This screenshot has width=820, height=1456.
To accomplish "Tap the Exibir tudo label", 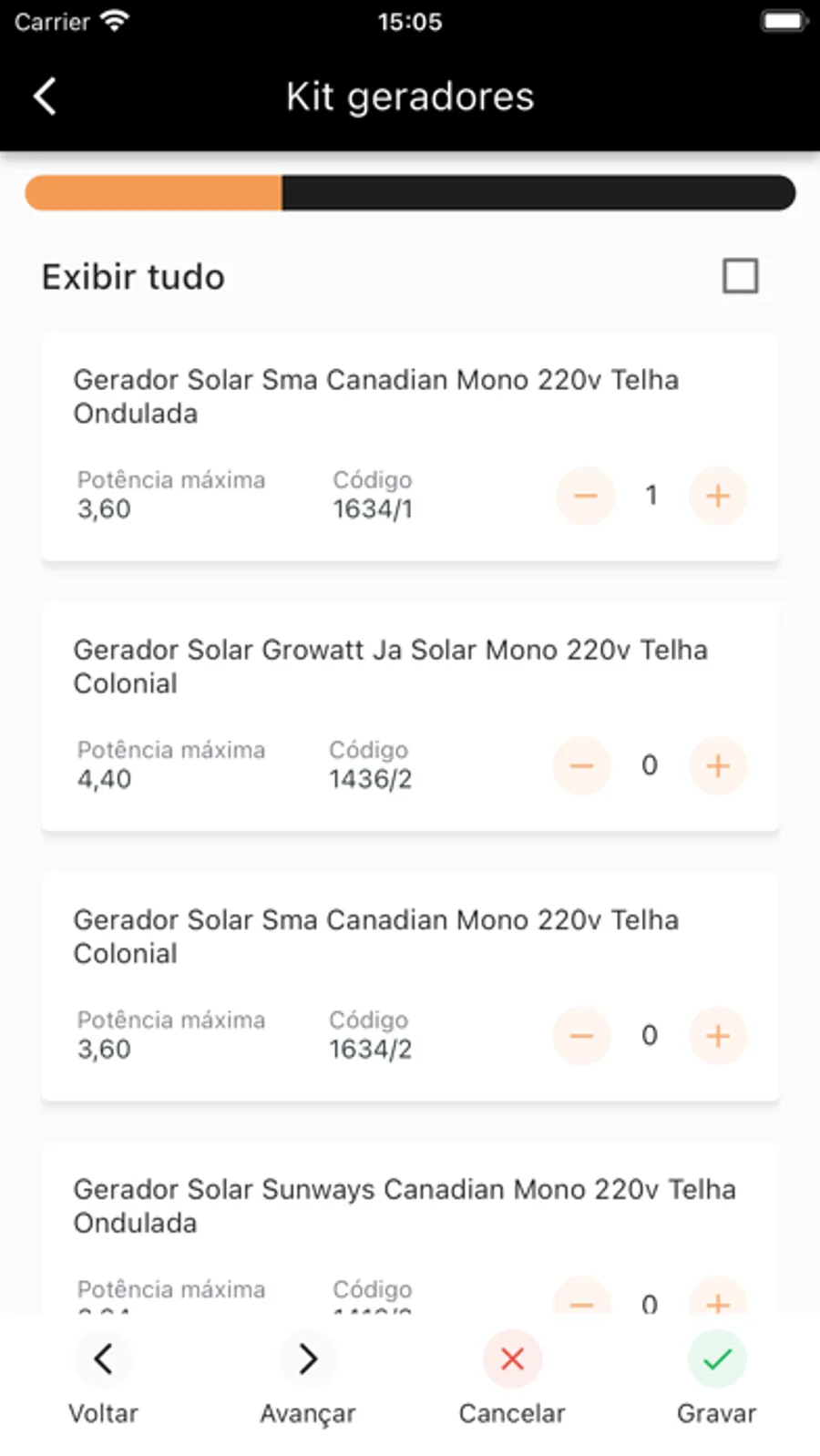I will [133, 277].
